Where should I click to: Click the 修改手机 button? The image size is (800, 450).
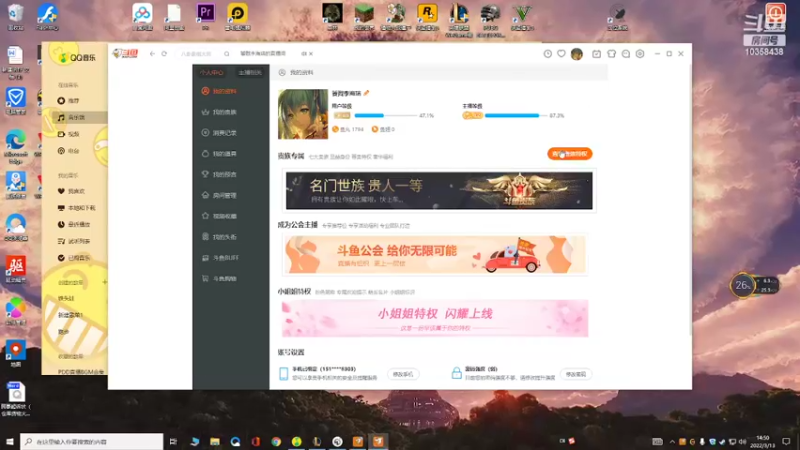(403, 374)
